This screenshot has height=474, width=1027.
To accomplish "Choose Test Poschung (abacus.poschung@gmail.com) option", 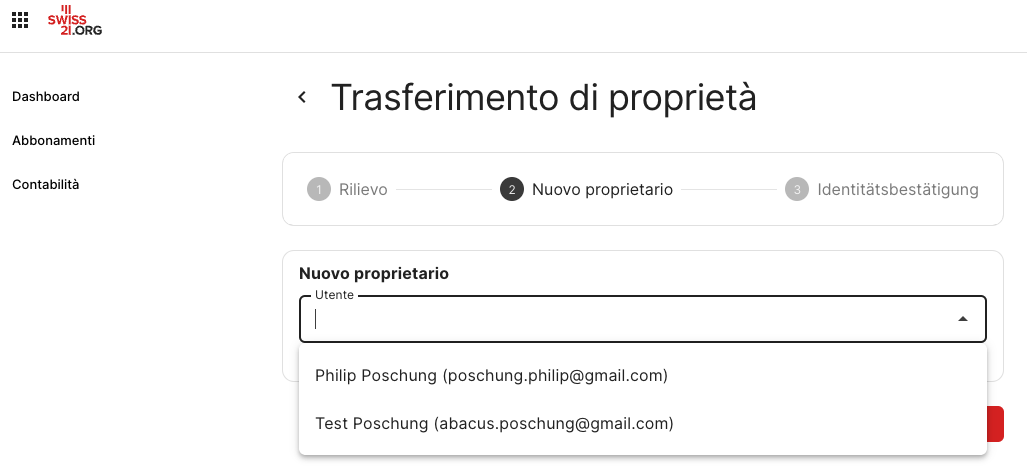I will 494,423.
